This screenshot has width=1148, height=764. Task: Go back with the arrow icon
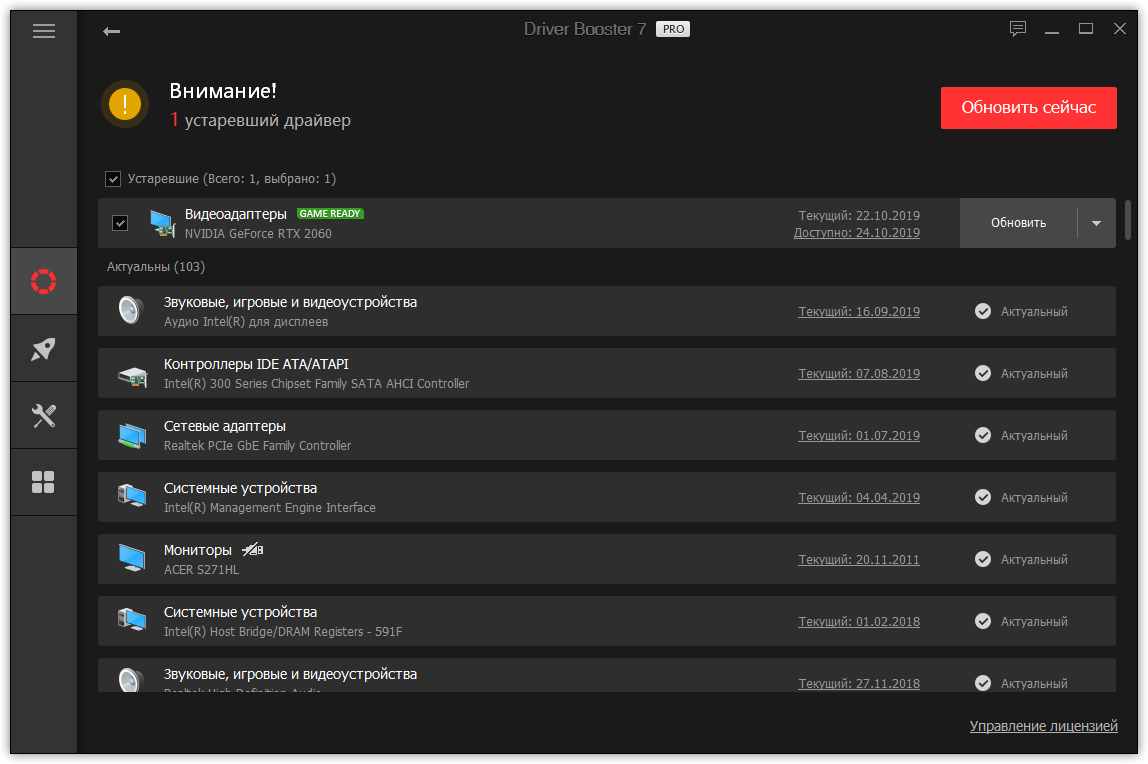[111, 31]
